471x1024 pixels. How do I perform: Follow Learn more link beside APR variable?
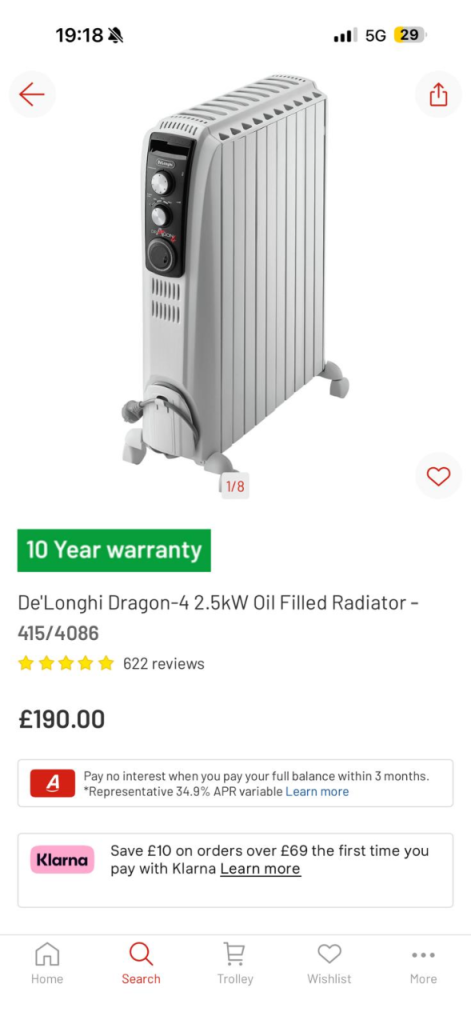tap(317, 792)
